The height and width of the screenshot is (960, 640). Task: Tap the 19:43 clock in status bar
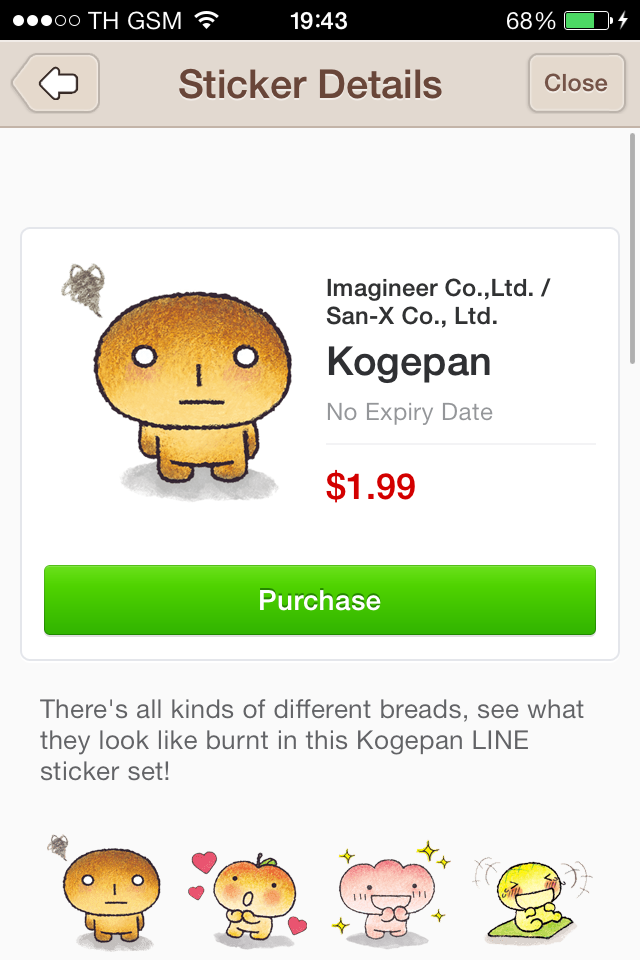pyautogui.click(x=318, y=21)
